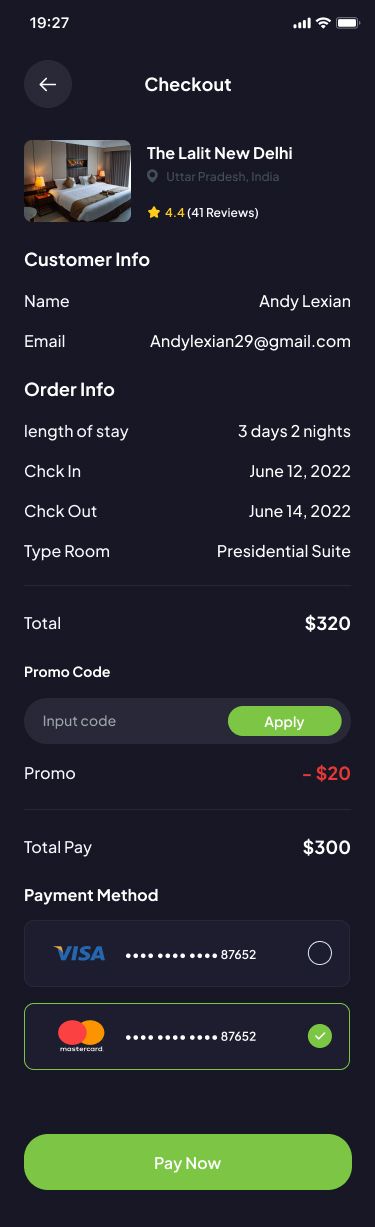Select the Visa card radio button
Image resolution: width=375 pixels, height=1227 pixels.
pos(319,954)
